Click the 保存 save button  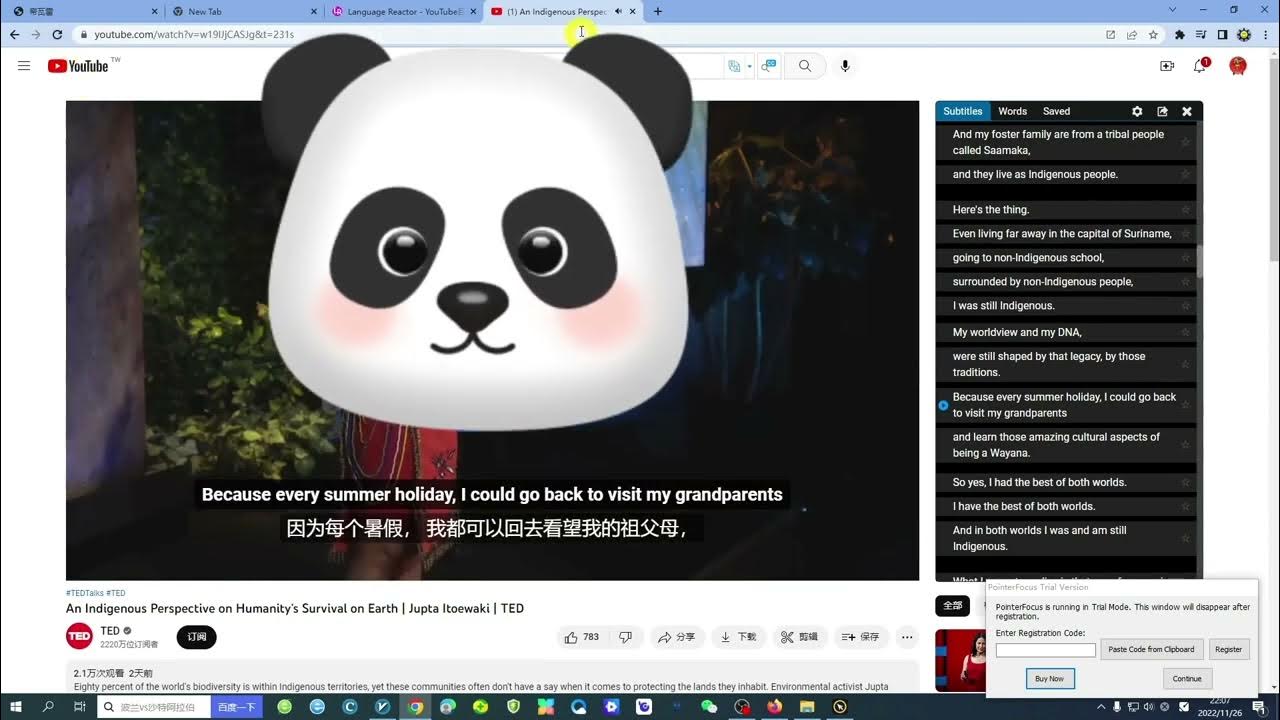point(860,637)
